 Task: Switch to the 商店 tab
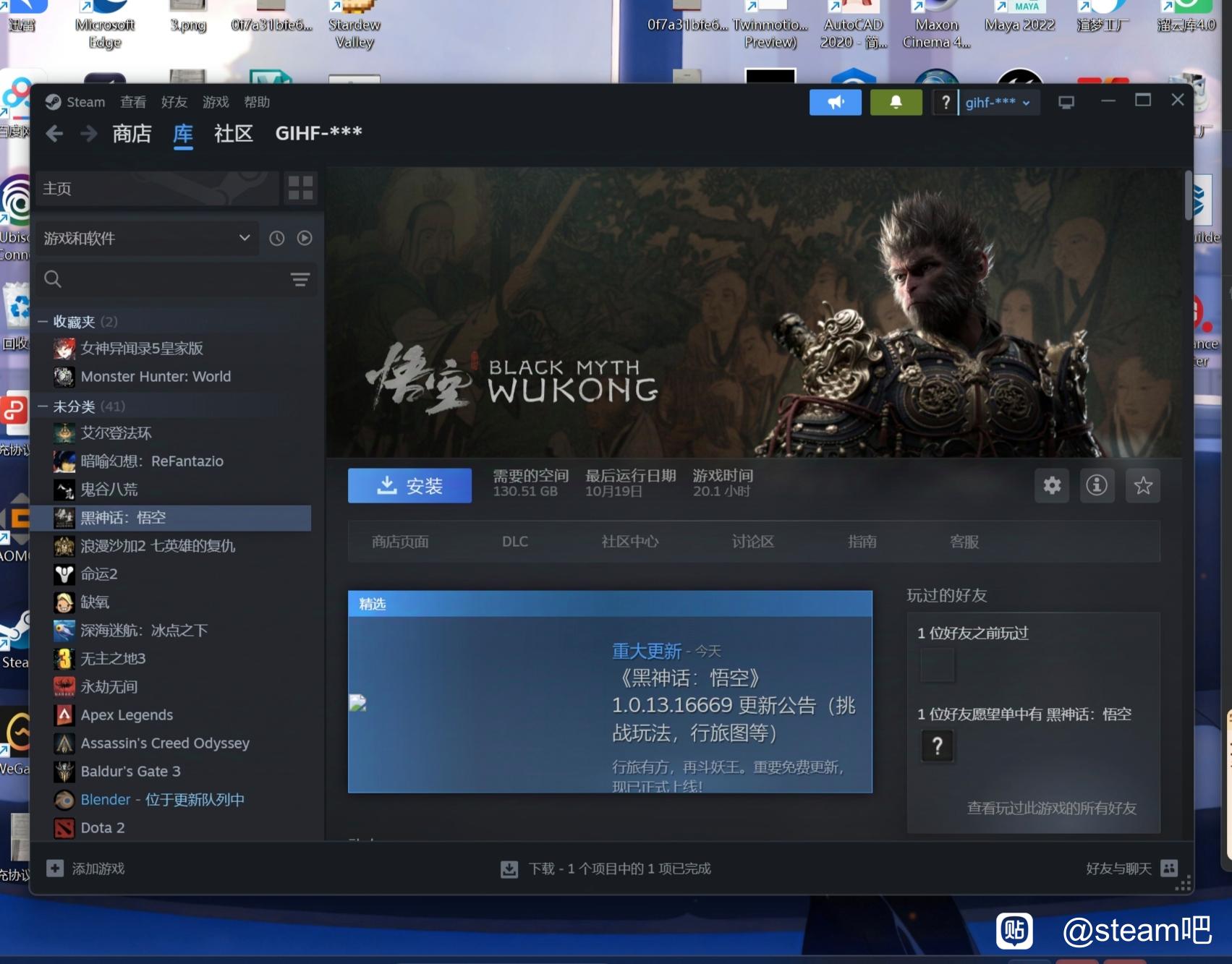132,134
